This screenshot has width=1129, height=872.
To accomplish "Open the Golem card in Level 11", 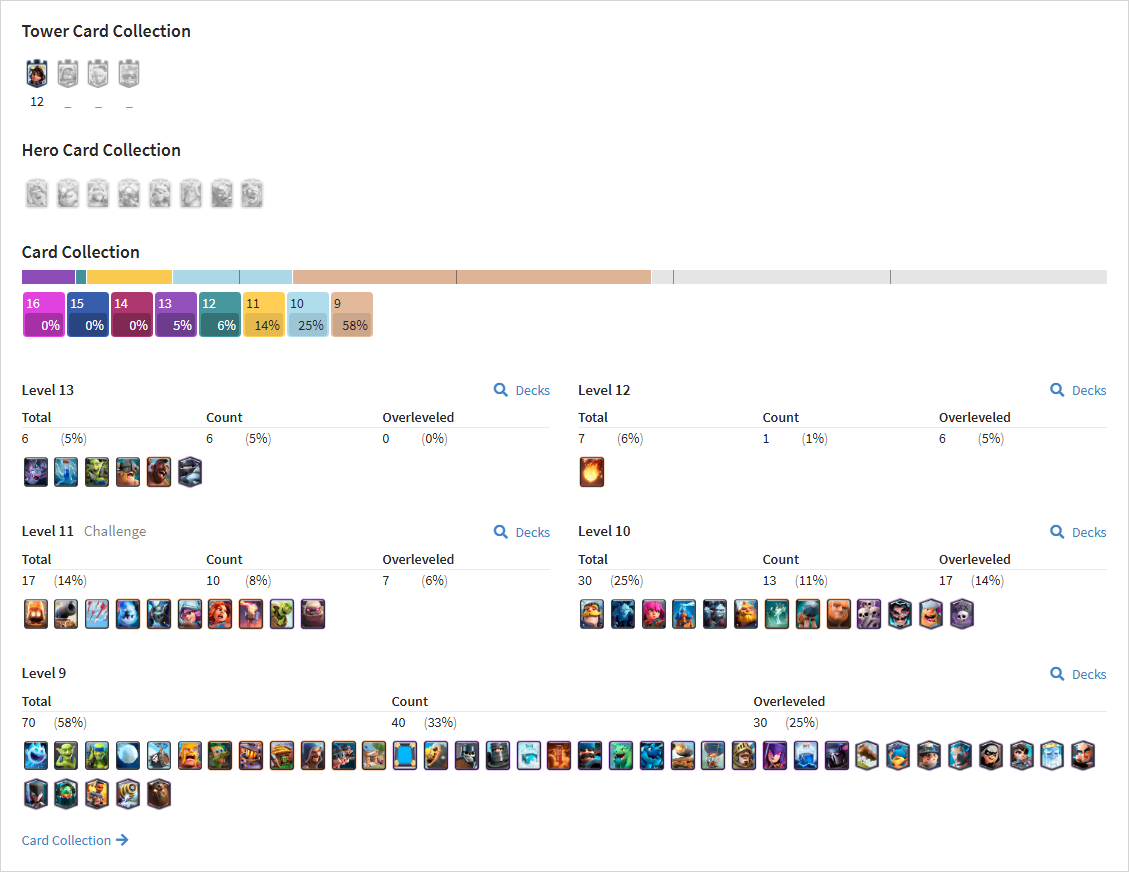I will pos(313,614).
